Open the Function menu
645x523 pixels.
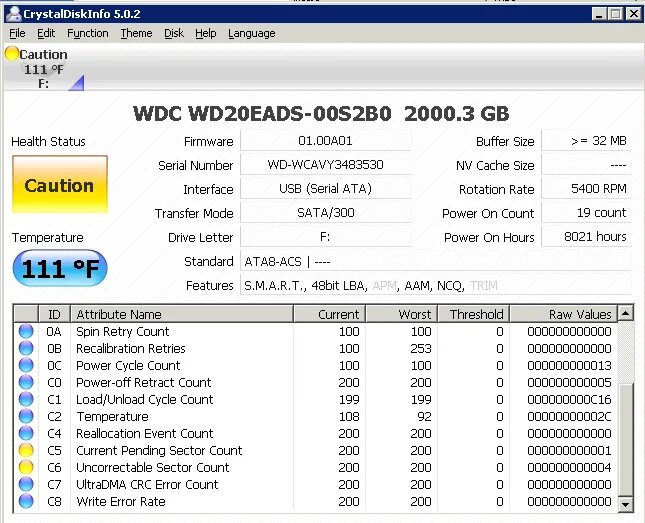click(88, 33)
